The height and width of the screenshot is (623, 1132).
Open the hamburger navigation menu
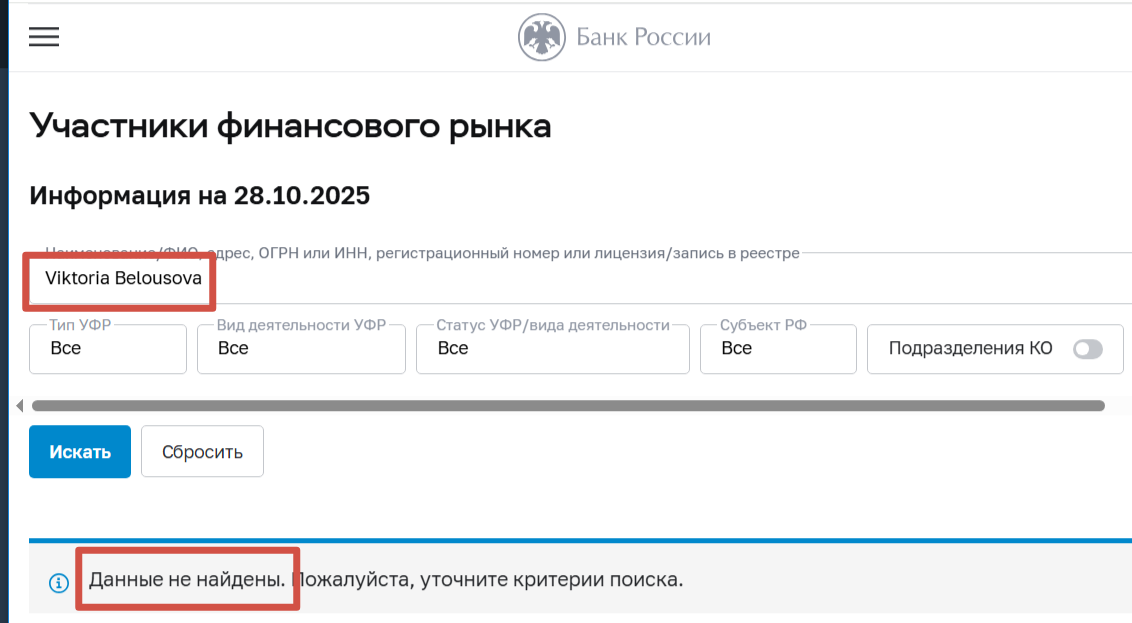42,37
